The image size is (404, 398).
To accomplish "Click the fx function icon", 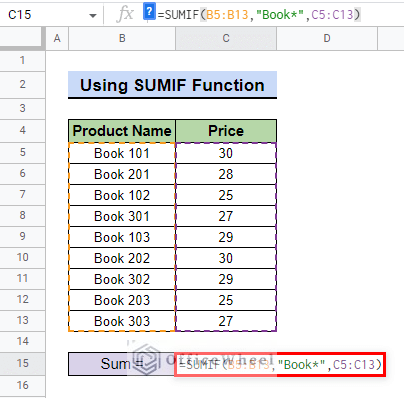I will (125, 15).
